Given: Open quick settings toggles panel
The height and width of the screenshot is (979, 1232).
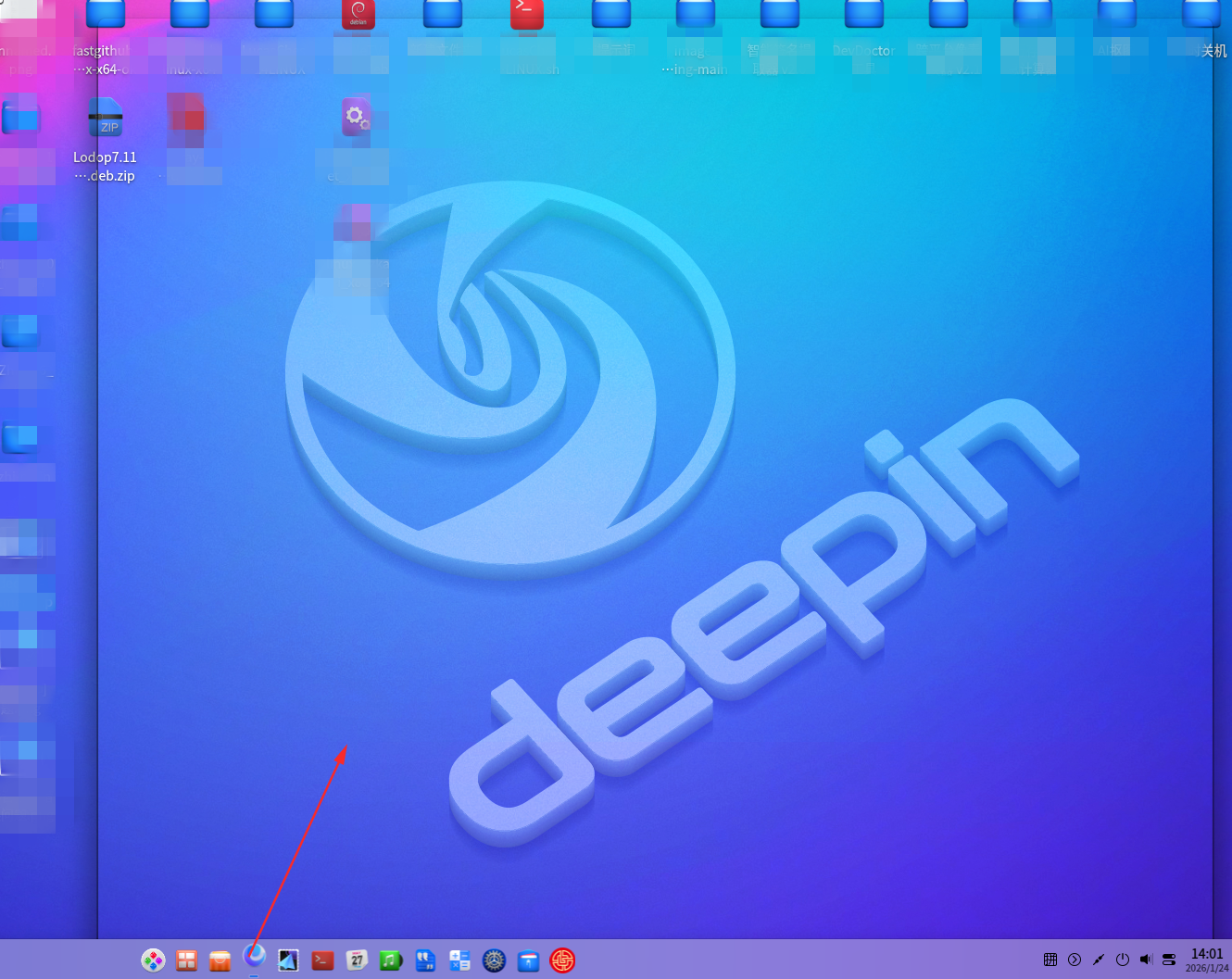Looking at the screenshot, I should click(1169, 960).
